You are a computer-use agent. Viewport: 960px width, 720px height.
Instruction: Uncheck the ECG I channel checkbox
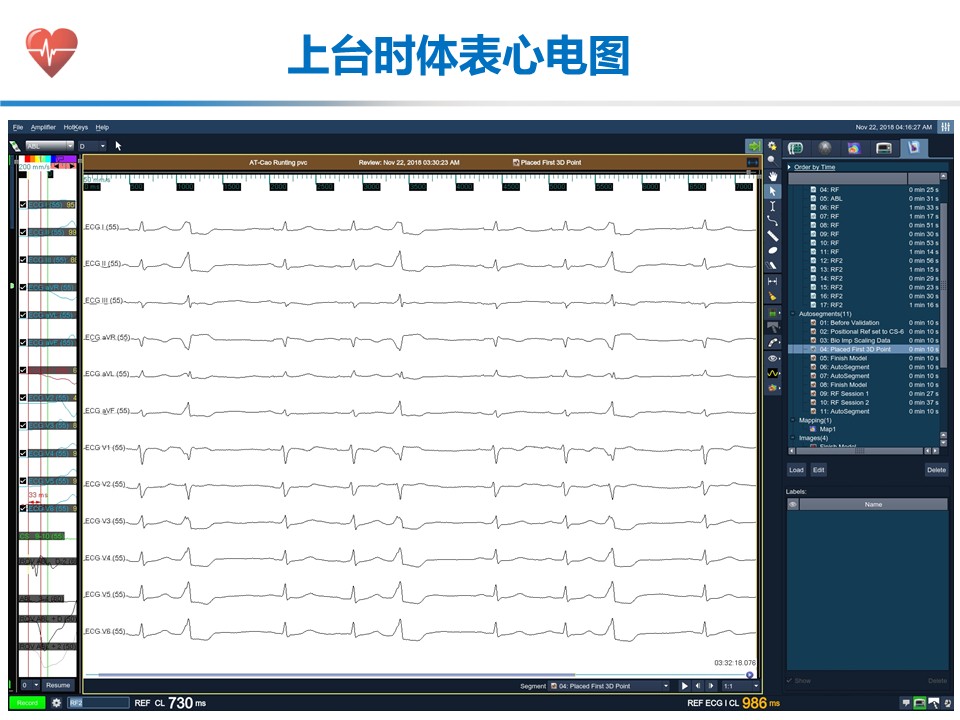coord(23,204)
